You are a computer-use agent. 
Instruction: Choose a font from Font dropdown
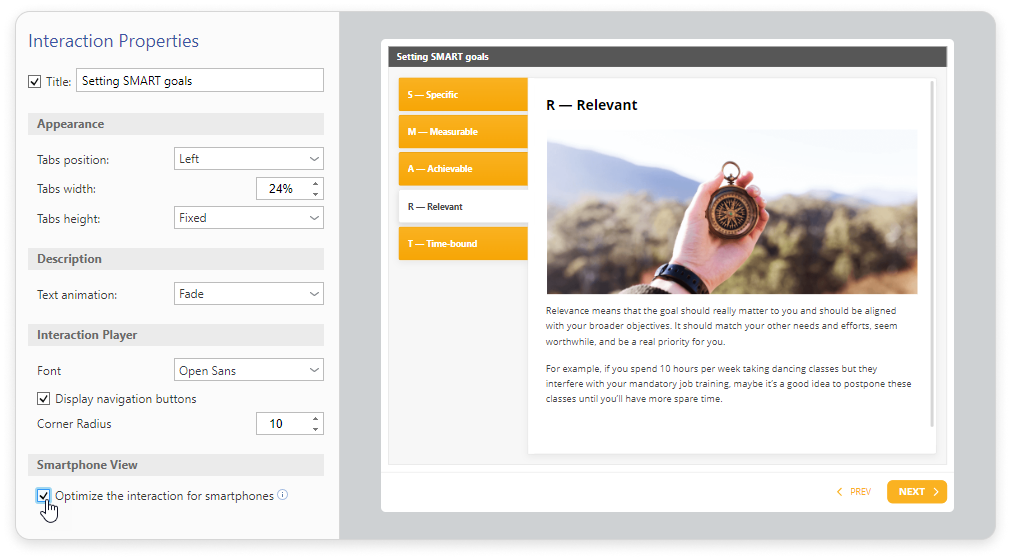coord(248,371)
